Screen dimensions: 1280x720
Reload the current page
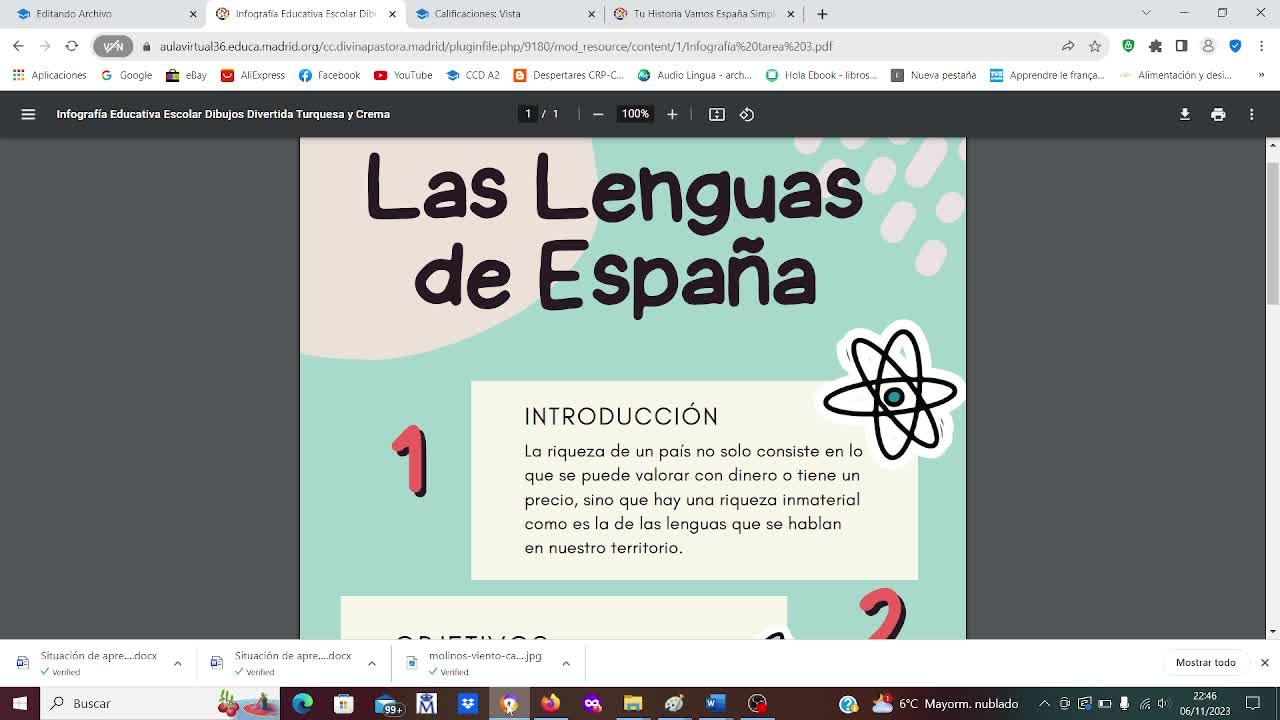tap(71, 46)
